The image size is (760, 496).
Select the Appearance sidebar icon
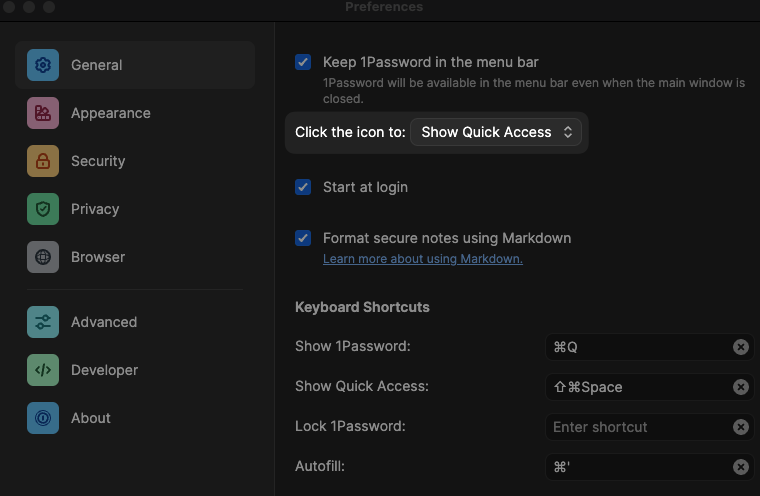pyautogui.click(x=43, y=113)
